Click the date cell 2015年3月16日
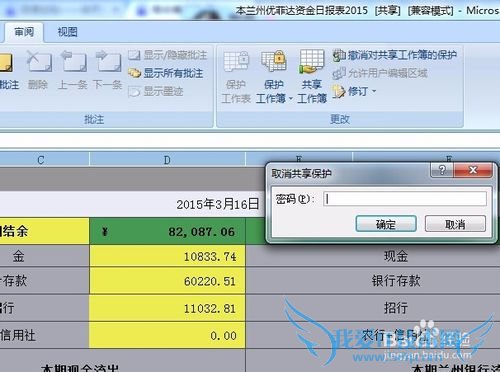 tap(217, 204)
